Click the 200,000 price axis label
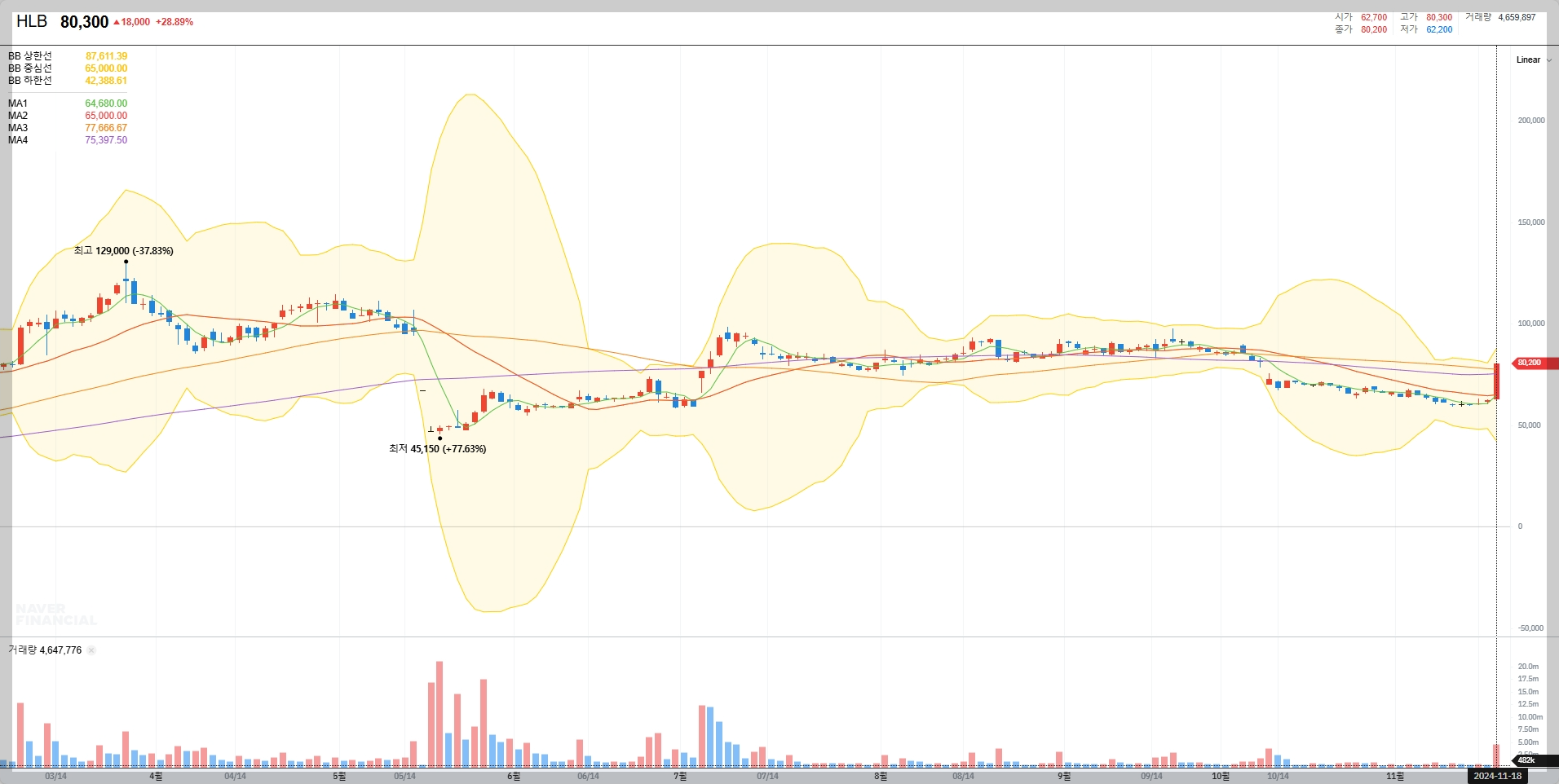 tap(1531, 121)
